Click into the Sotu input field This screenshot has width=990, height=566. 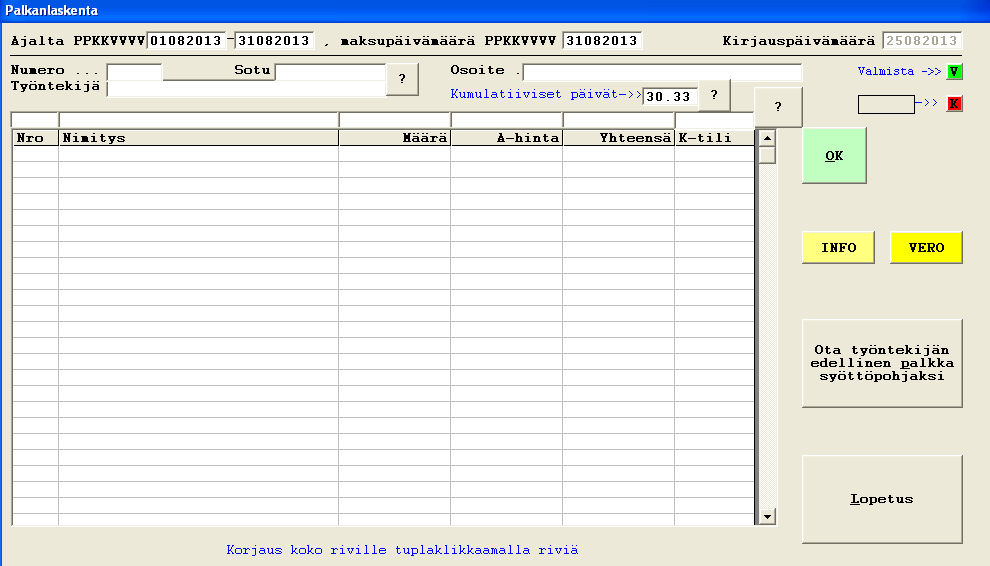(329, 71)
